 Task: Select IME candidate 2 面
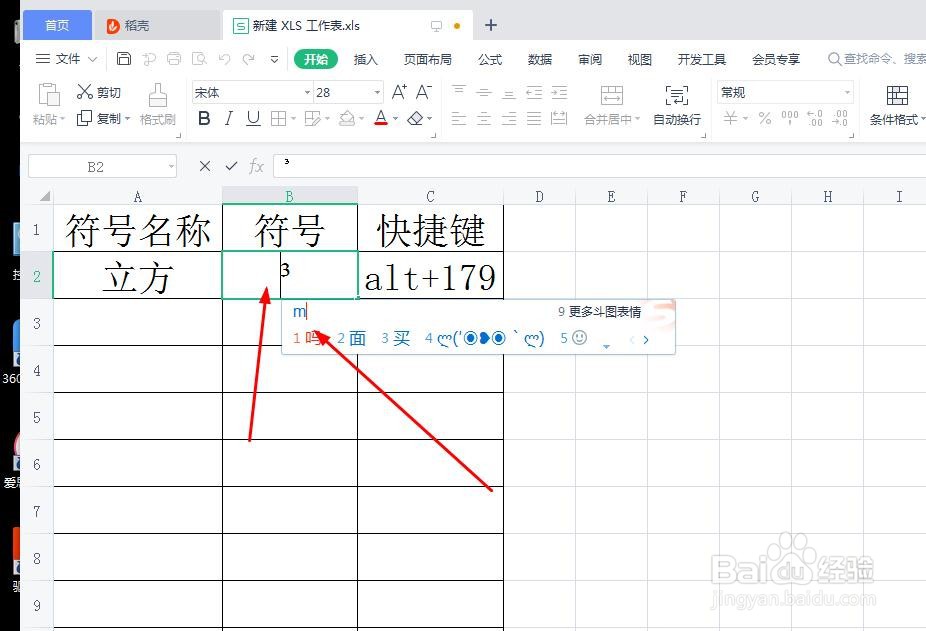click(352, 339)
